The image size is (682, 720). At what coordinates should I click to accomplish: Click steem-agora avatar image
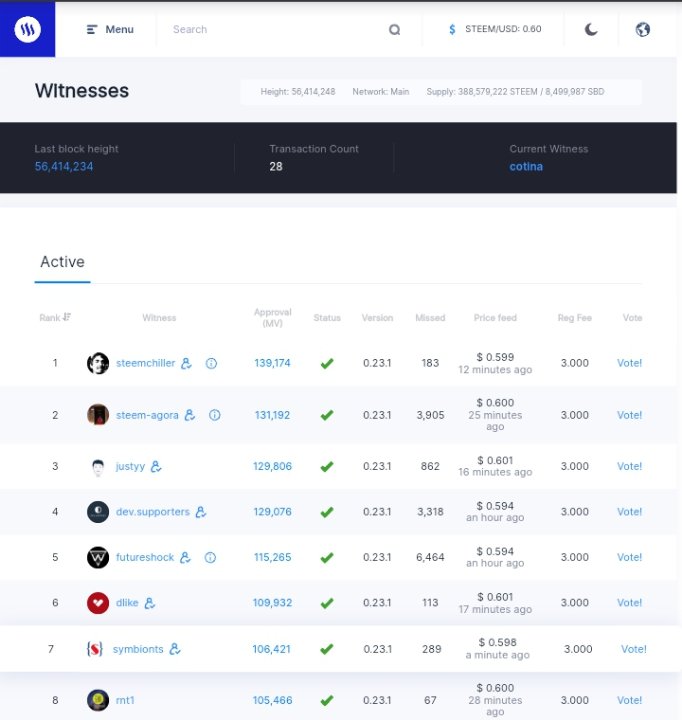tap(98, 415)
